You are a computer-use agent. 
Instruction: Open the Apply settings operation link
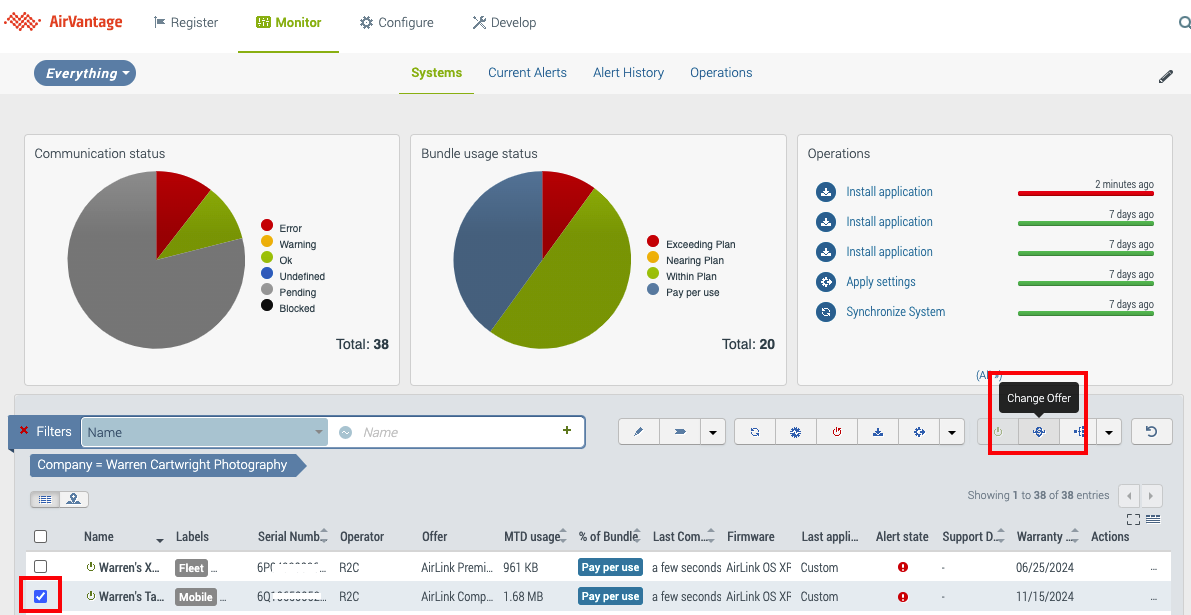point(880,282)
